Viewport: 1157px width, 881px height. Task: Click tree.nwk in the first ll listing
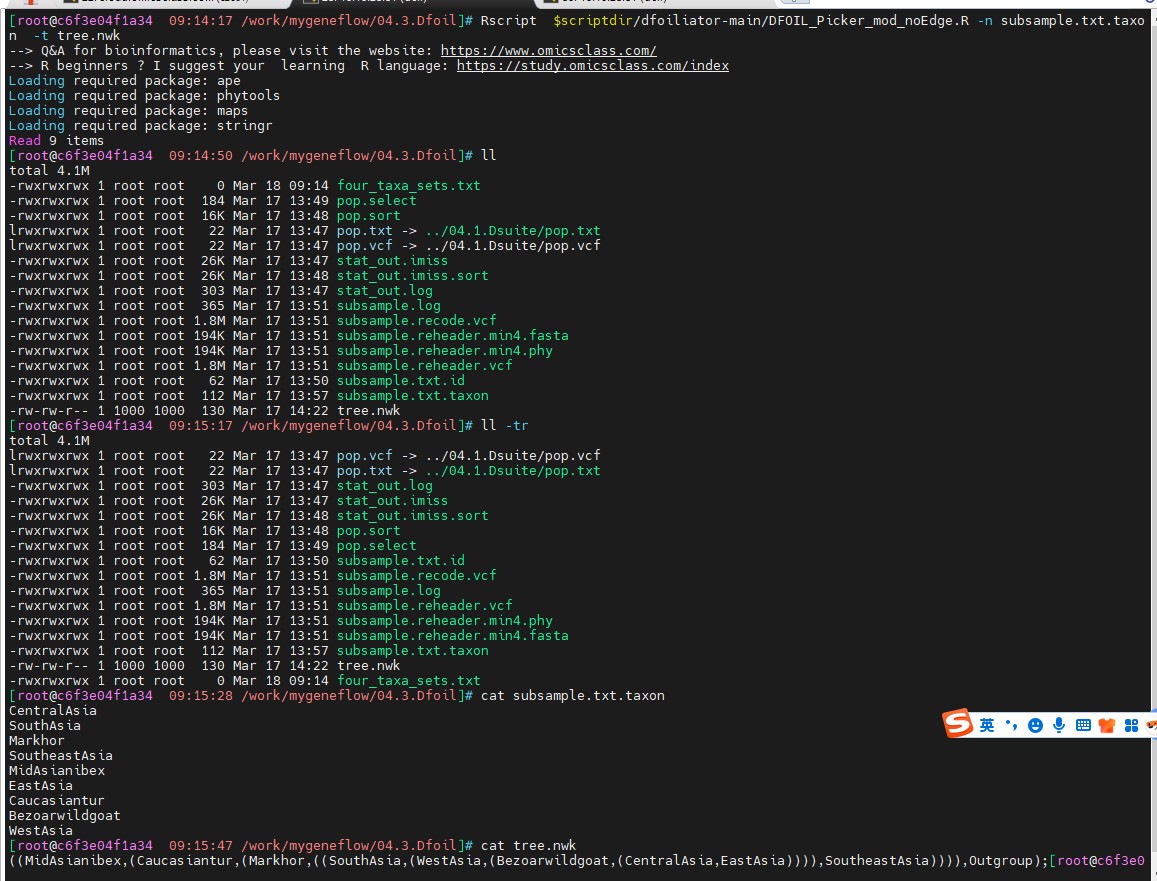point(368,411)
